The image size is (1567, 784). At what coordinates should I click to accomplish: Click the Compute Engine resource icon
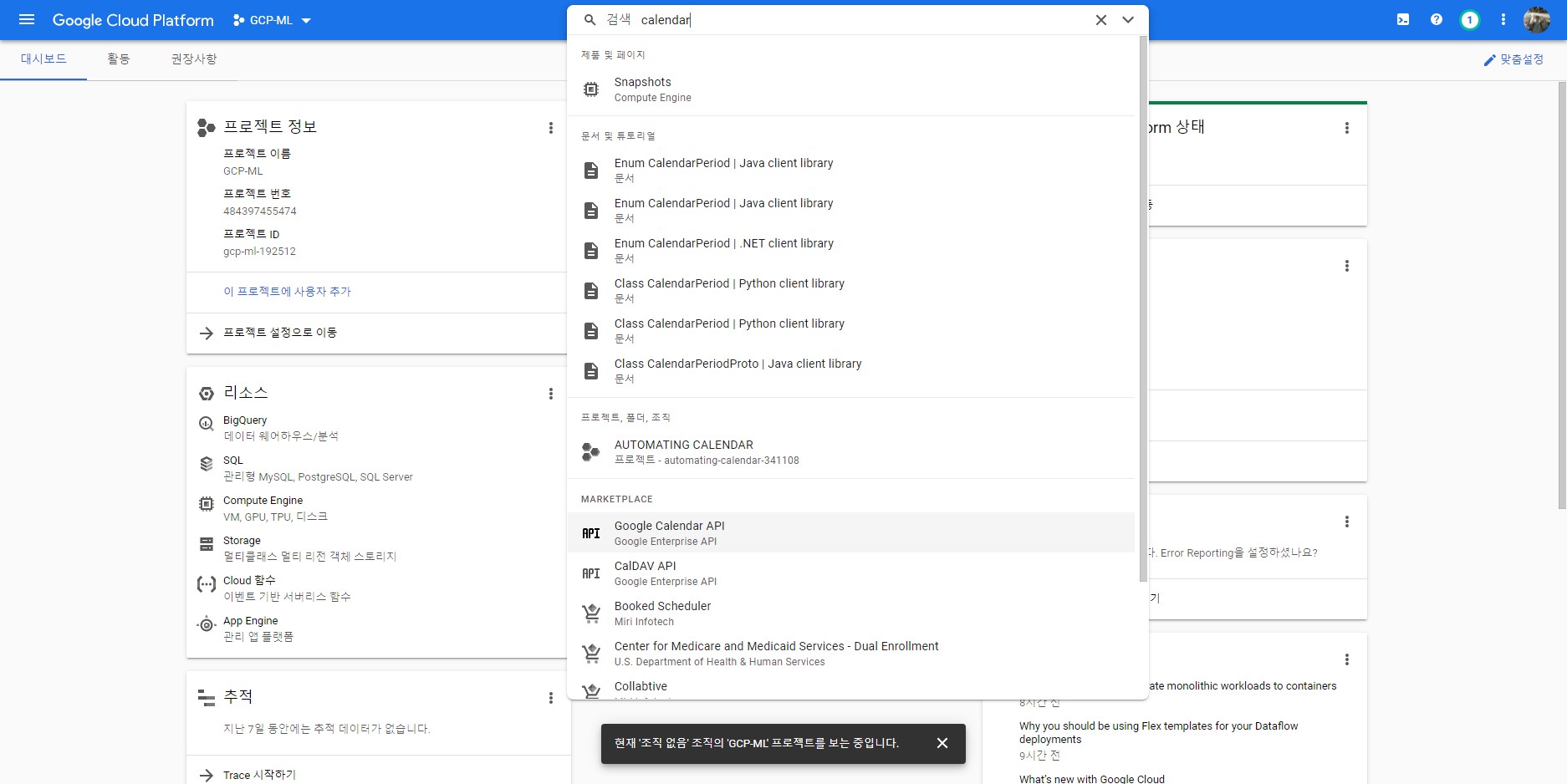[207, 504]
